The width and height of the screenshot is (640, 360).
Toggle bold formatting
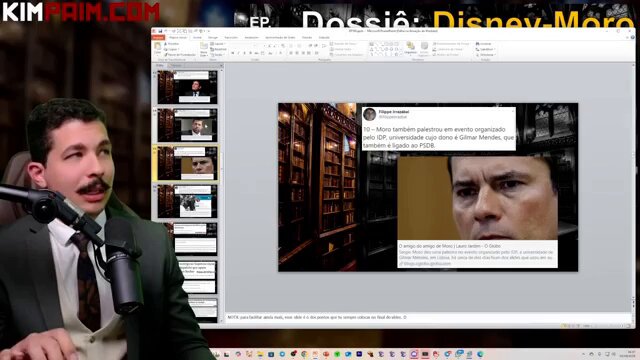point(232,53)
